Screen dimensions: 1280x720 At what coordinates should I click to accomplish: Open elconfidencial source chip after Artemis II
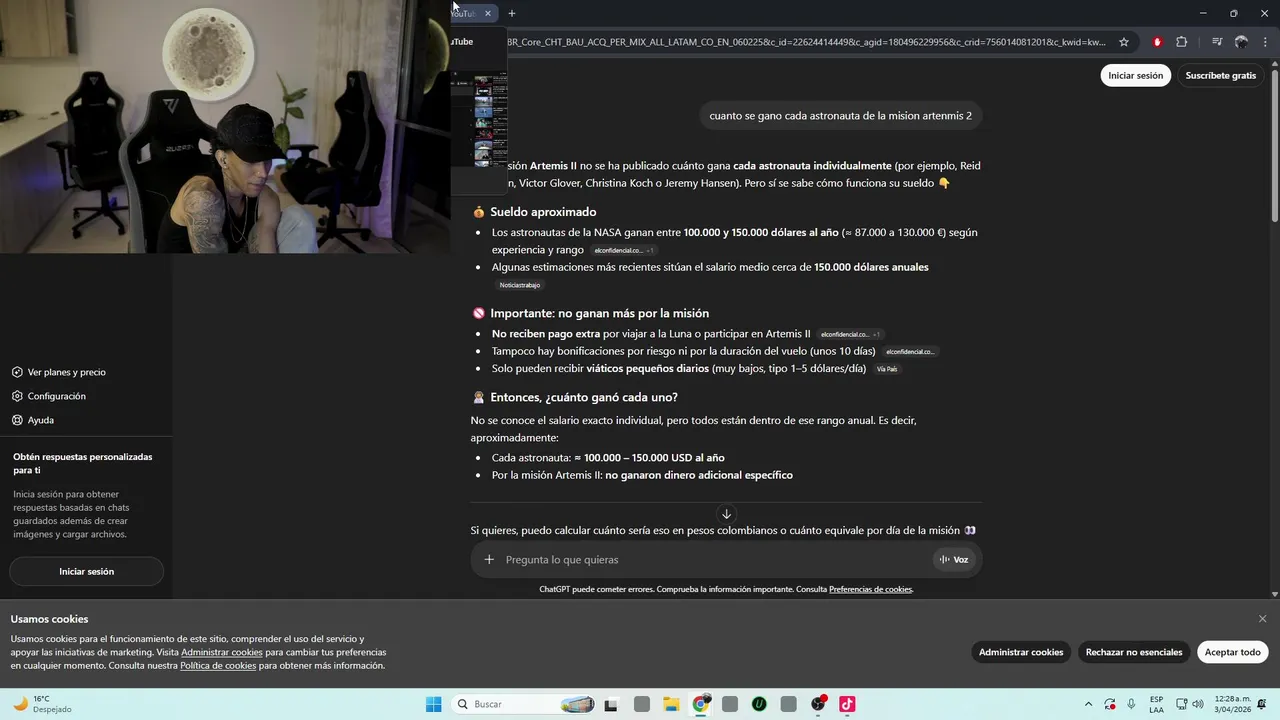pyautogui.click(x=850, y=334)
